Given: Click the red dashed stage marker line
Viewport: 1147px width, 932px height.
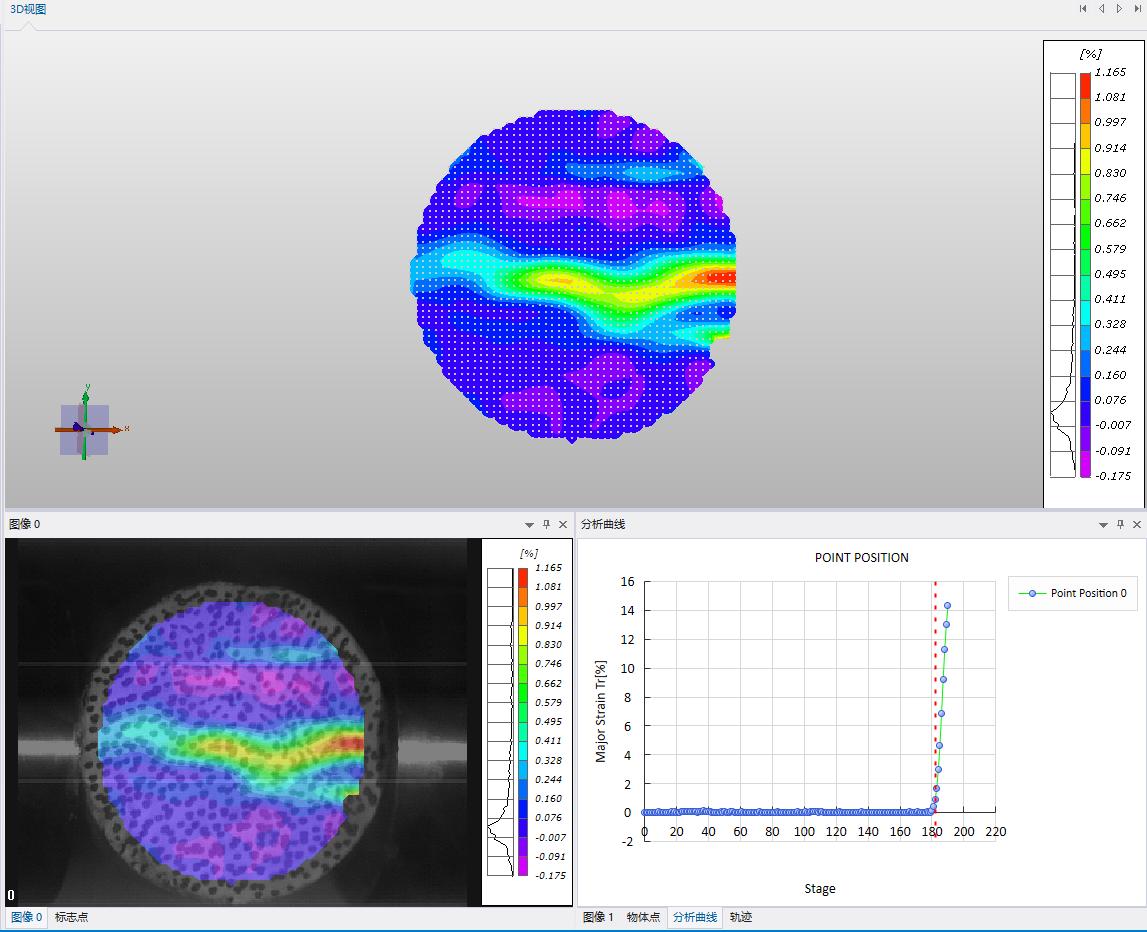Looking at the screenshot, I should 935,700.
